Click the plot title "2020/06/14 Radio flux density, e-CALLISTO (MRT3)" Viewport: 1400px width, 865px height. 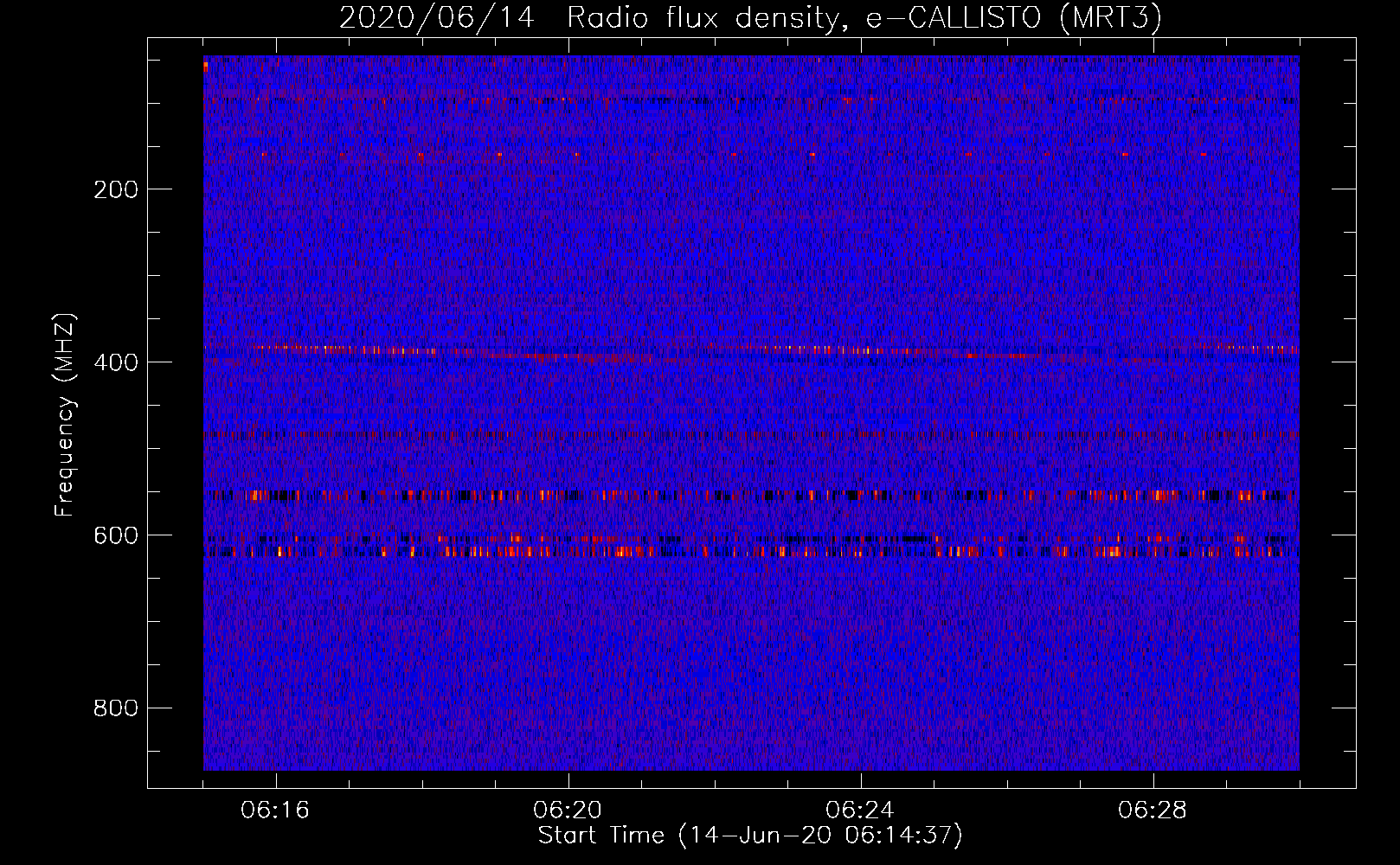[x=750, y=17]
